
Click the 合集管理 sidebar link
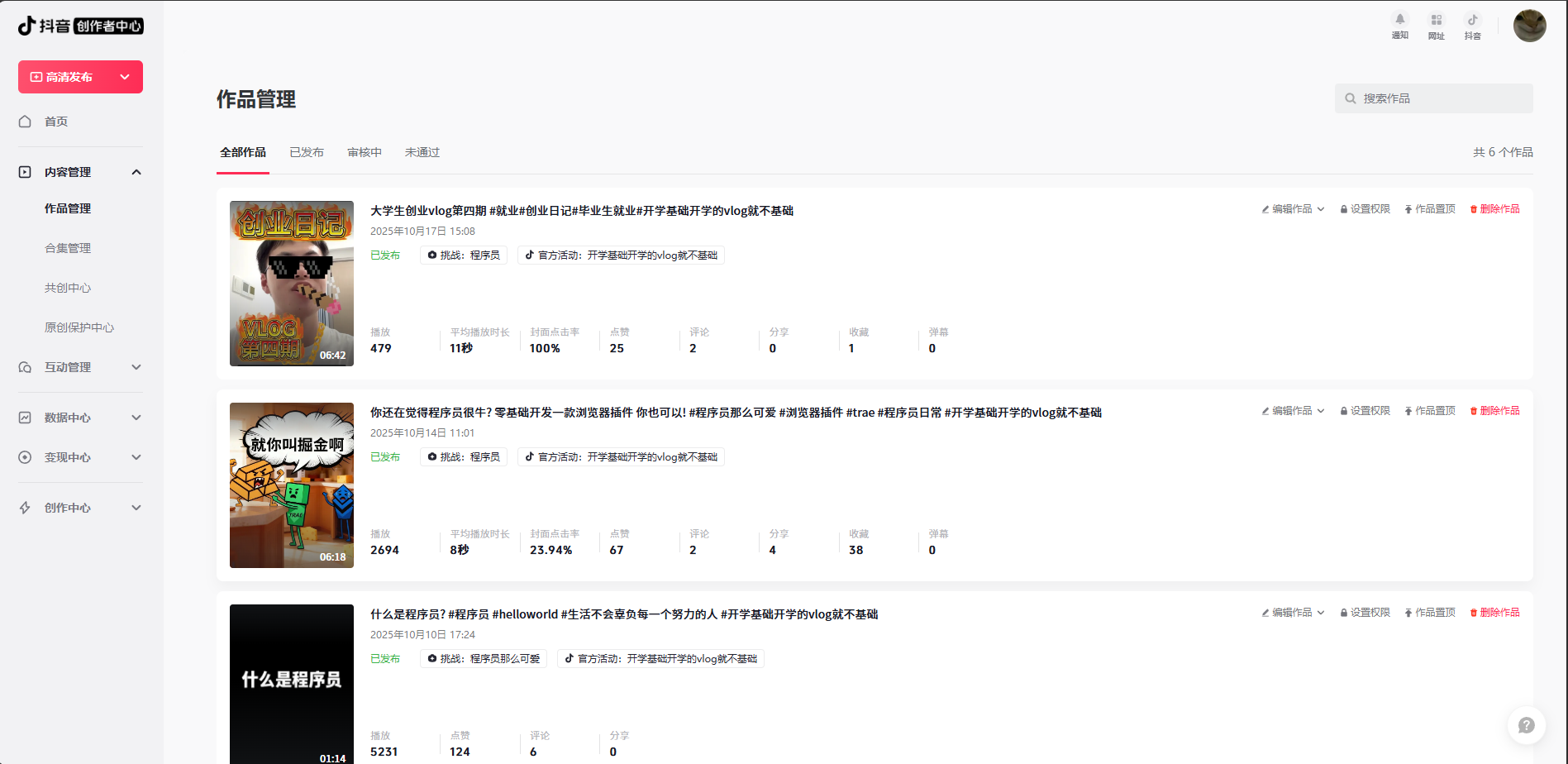click(68, 247)
